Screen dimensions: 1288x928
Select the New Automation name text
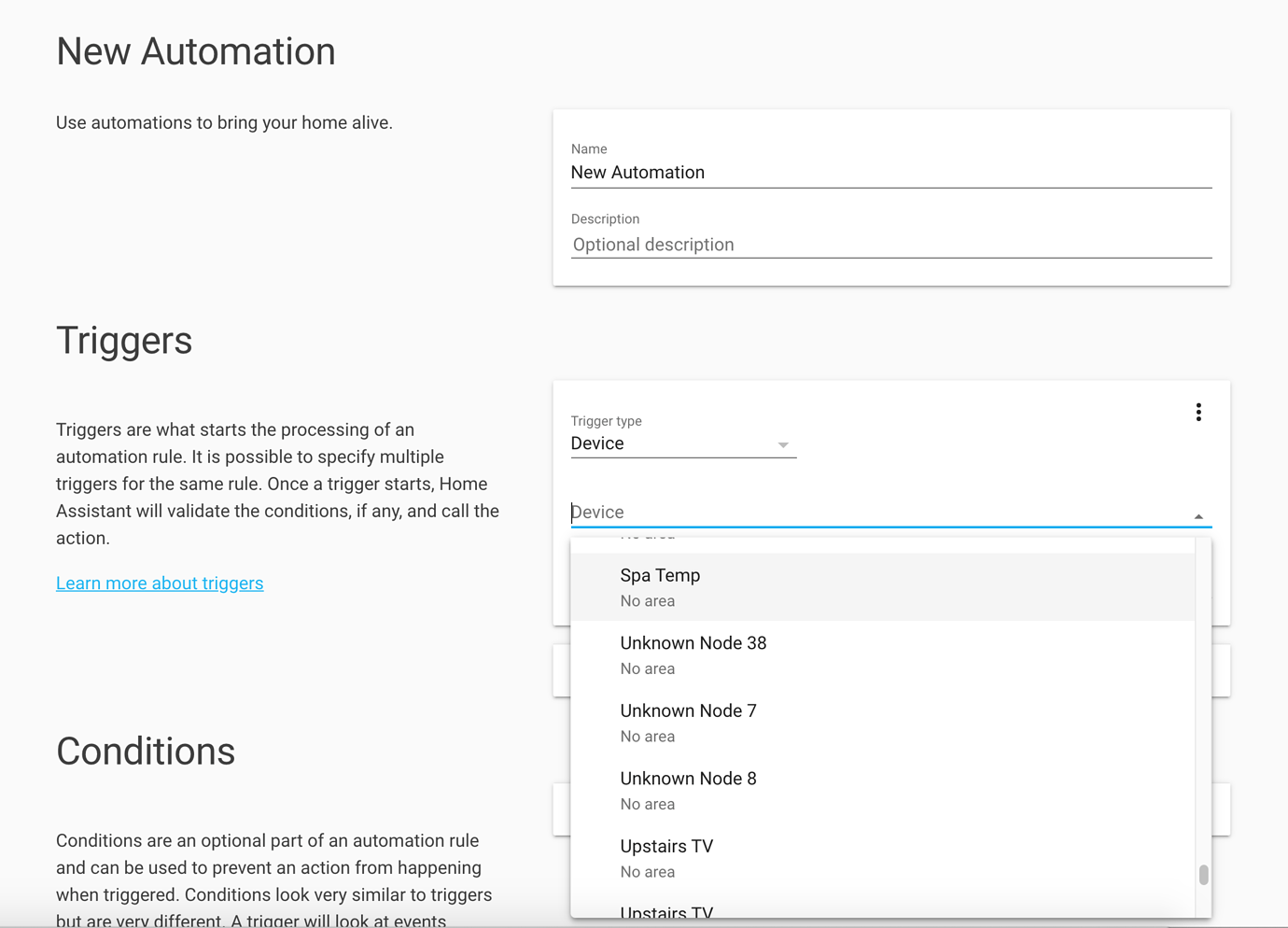coord(637,172)
